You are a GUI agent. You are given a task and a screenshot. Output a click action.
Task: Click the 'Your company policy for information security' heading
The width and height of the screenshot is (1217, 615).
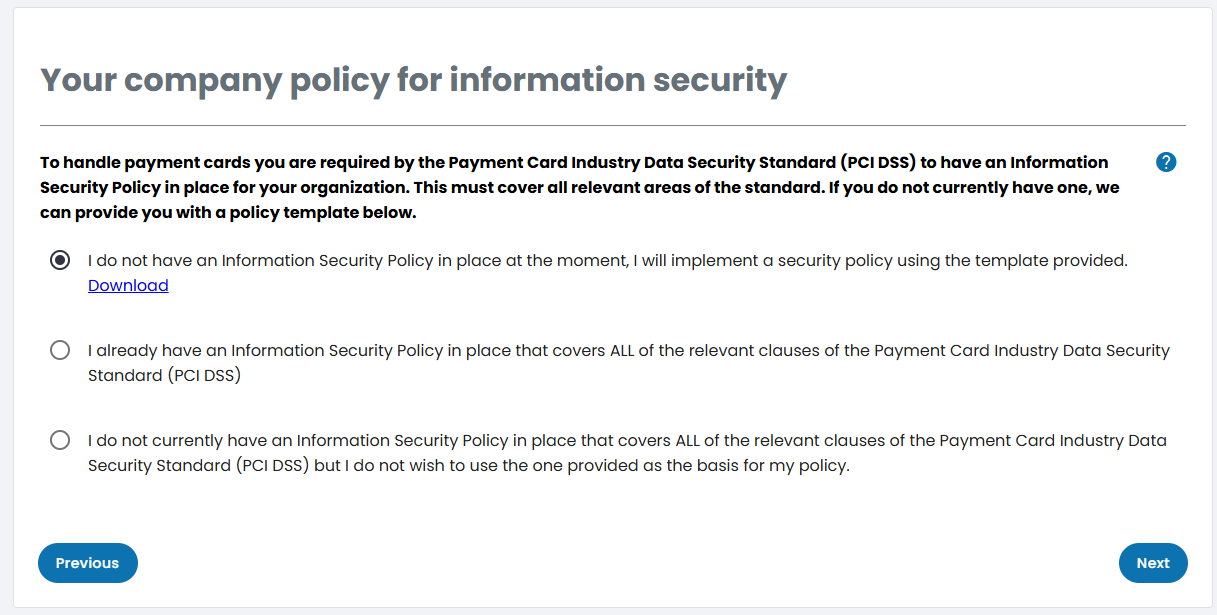coord(413,80)
